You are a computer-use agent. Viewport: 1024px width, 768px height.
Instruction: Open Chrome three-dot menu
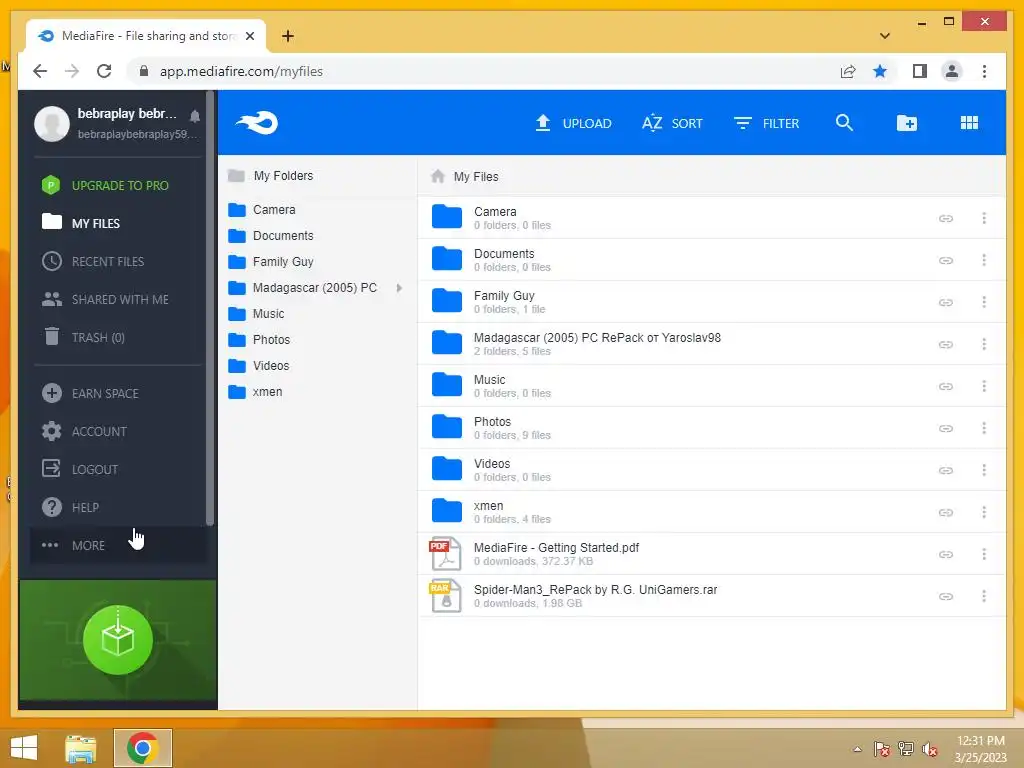tap(984, 71)
